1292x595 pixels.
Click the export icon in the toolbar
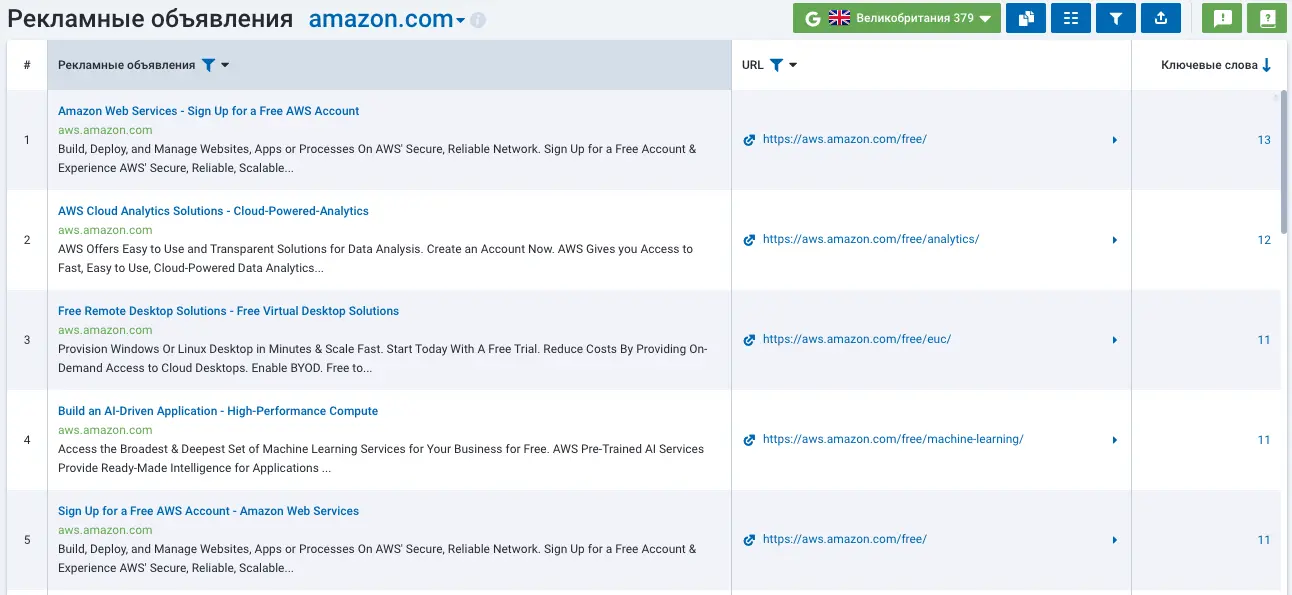1161,18
